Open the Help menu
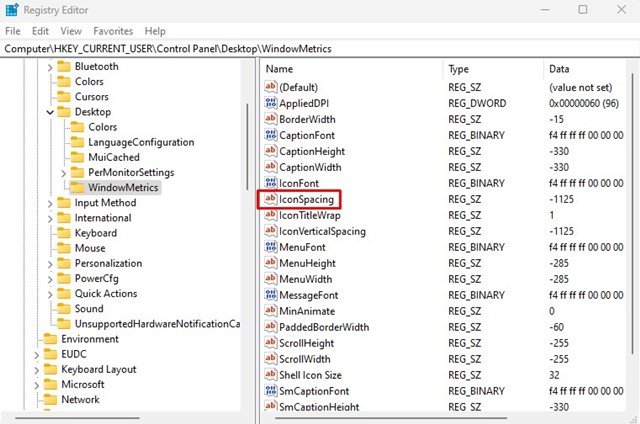The image size is (640, 424). click(155, 31)
